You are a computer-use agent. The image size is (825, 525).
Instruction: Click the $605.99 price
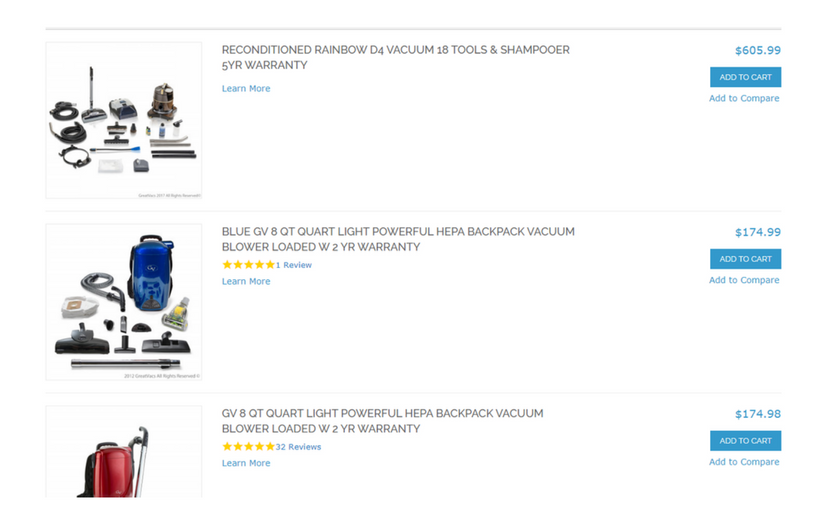(x=758, y=51)
